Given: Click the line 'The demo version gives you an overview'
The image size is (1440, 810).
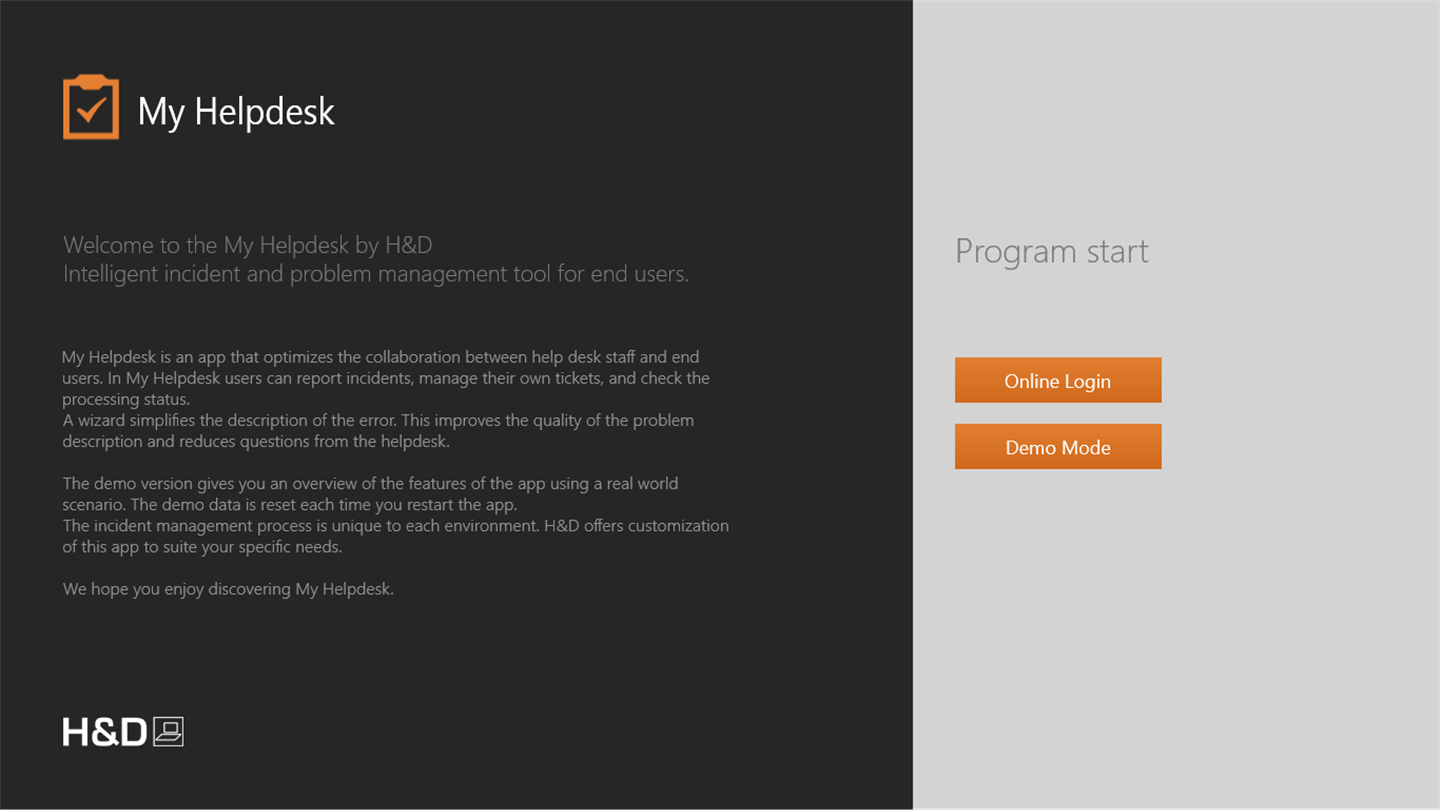Looking at the screenshot, I should 370,483.
